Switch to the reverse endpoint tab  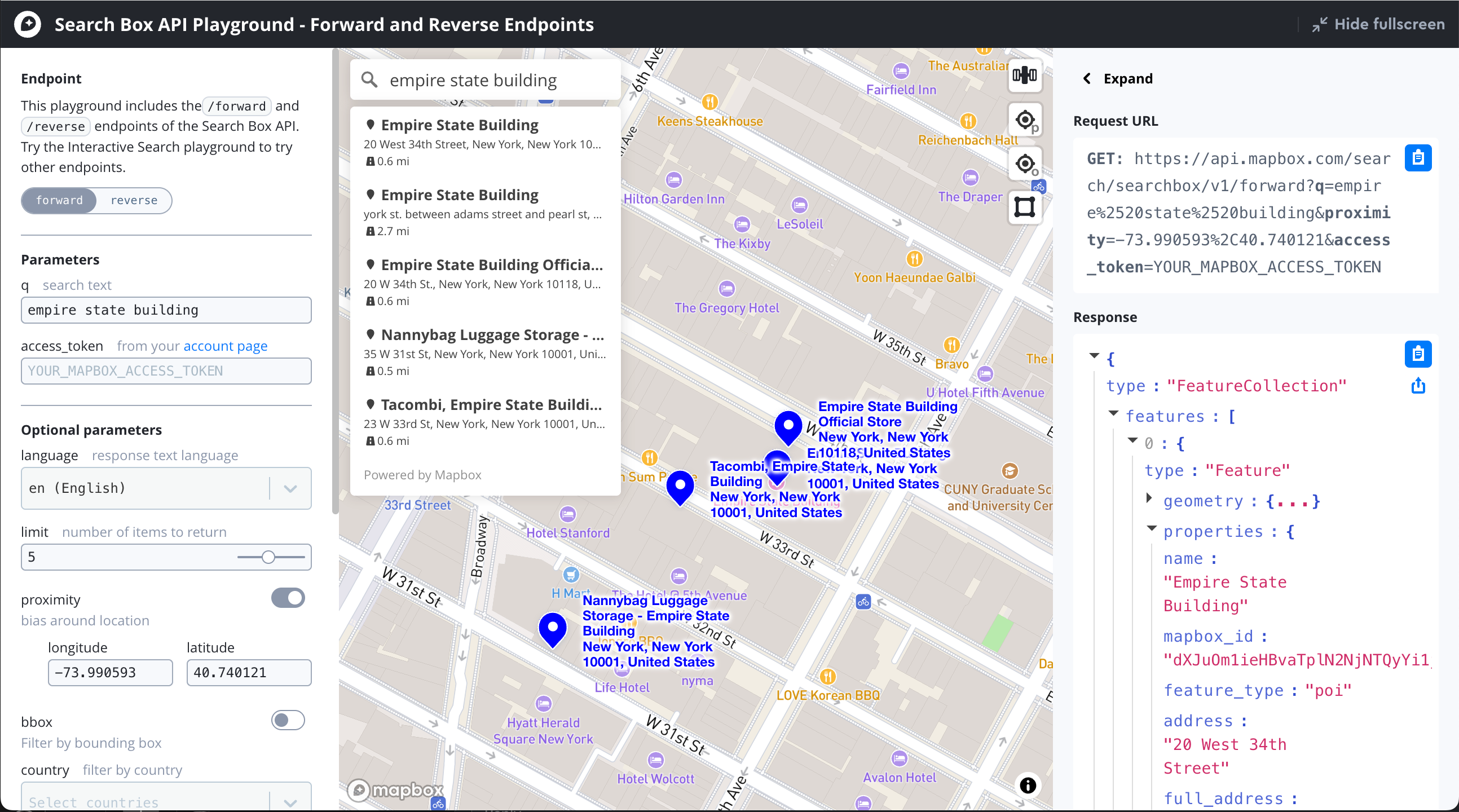coord(134,200)
